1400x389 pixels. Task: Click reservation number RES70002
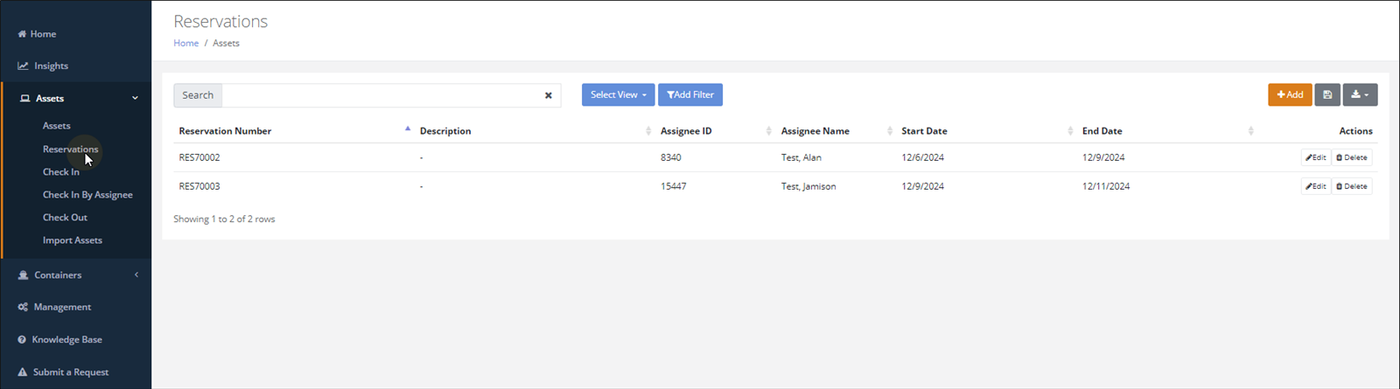coord(200,158)
